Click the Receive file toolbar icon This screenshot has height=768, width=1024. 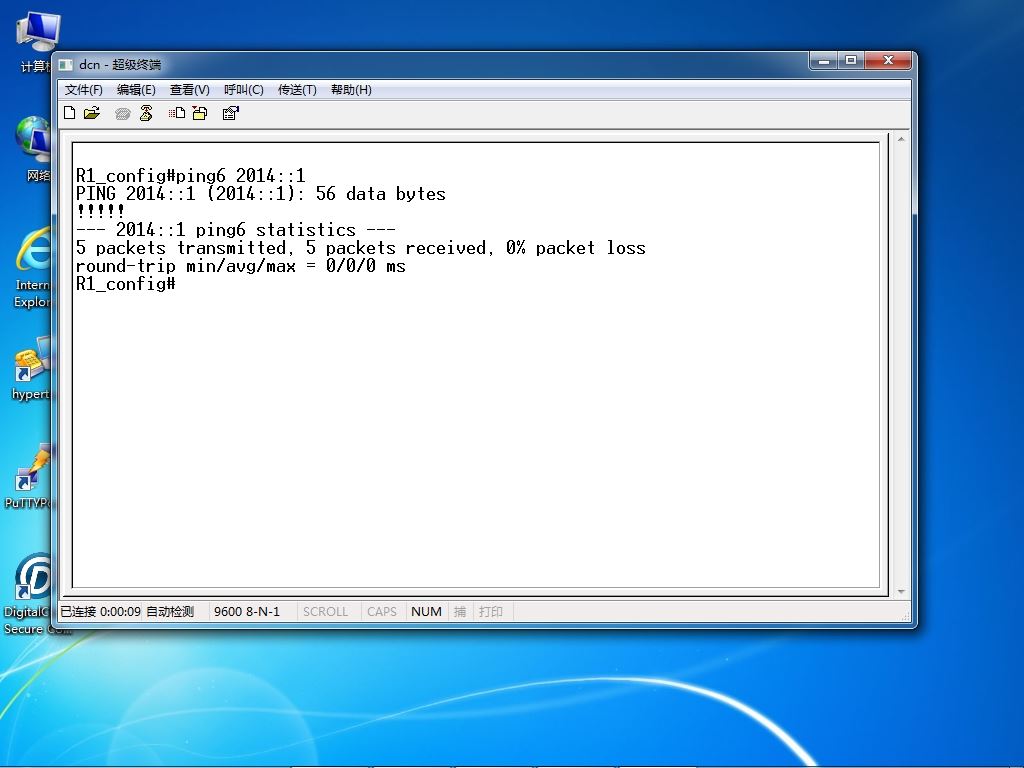pyautogui.click(x=200, y=113)
